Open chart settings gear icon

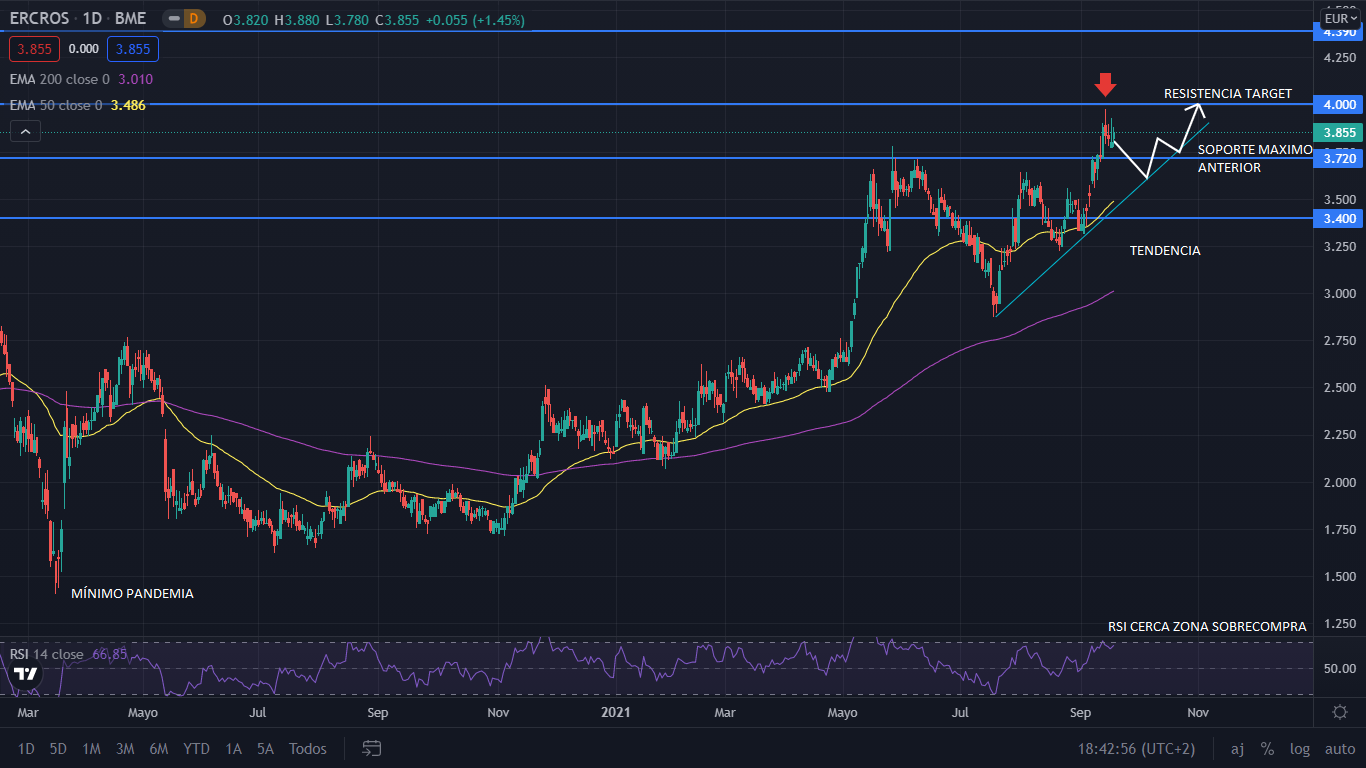[x=1340, y=712]
